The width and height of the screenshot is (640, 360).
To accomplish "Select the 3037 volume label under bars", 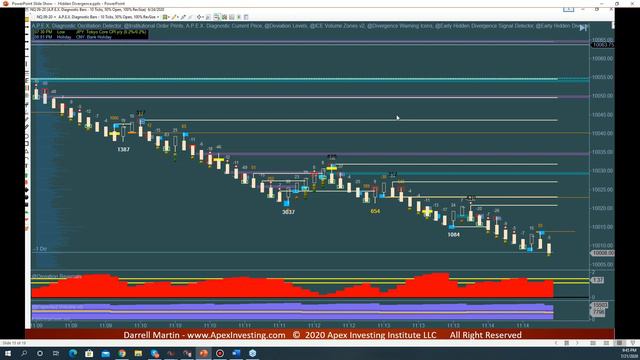I will (x=288, y=212).
